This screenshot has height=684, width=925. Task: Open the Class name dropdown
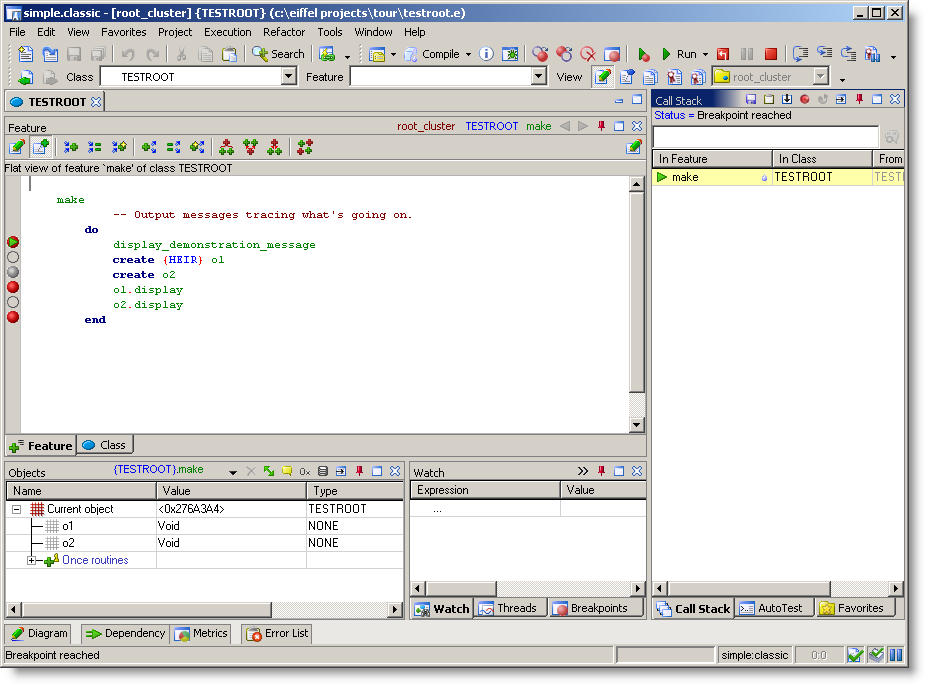tap(289, 77)
